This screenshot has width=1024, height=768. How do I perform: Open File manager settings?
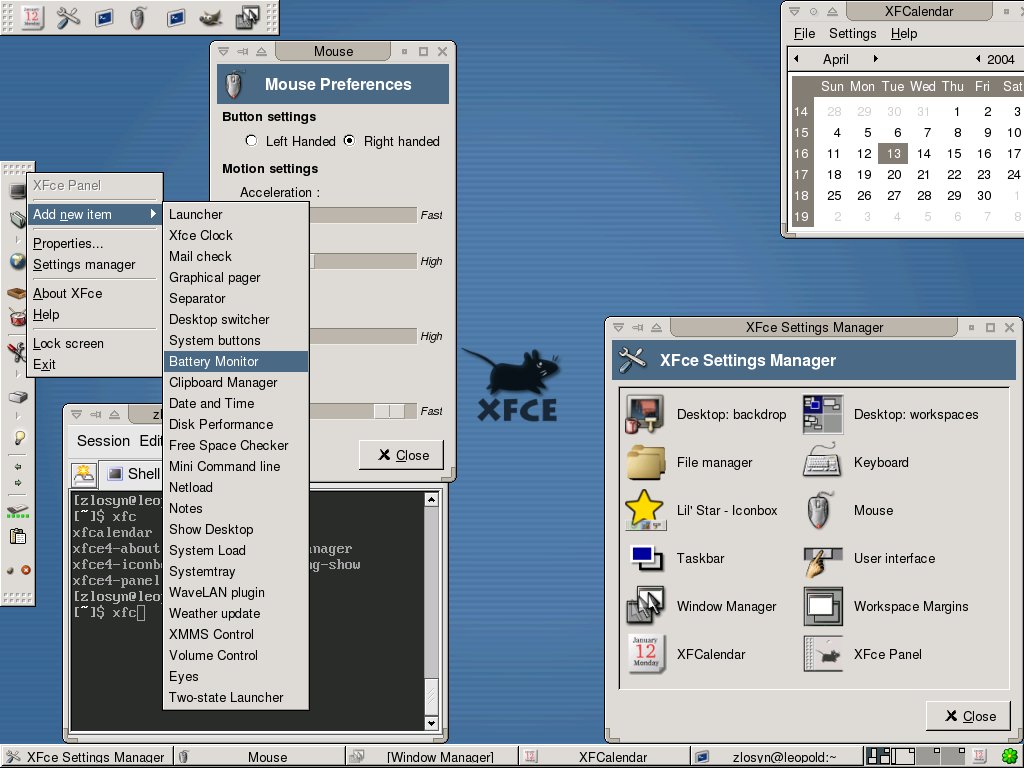coord(690,462)
